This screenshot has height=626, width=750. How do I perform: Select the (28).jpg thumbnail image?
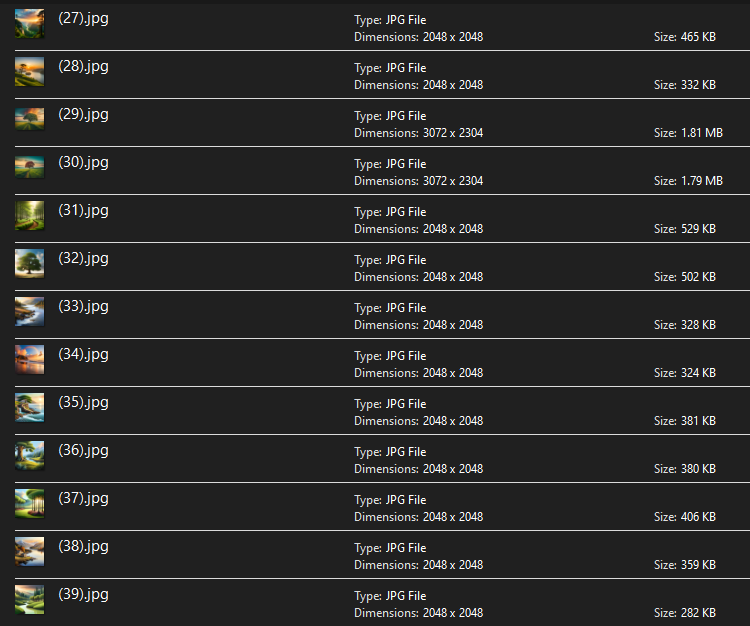(29, 71)
